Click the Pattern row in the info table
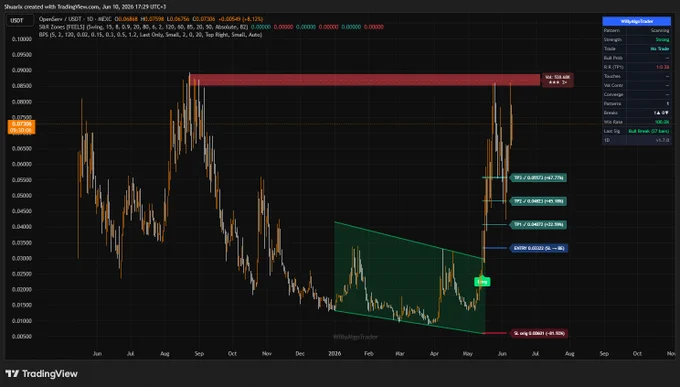The height and width of the screenshot is (387, 680). (636, 30)
